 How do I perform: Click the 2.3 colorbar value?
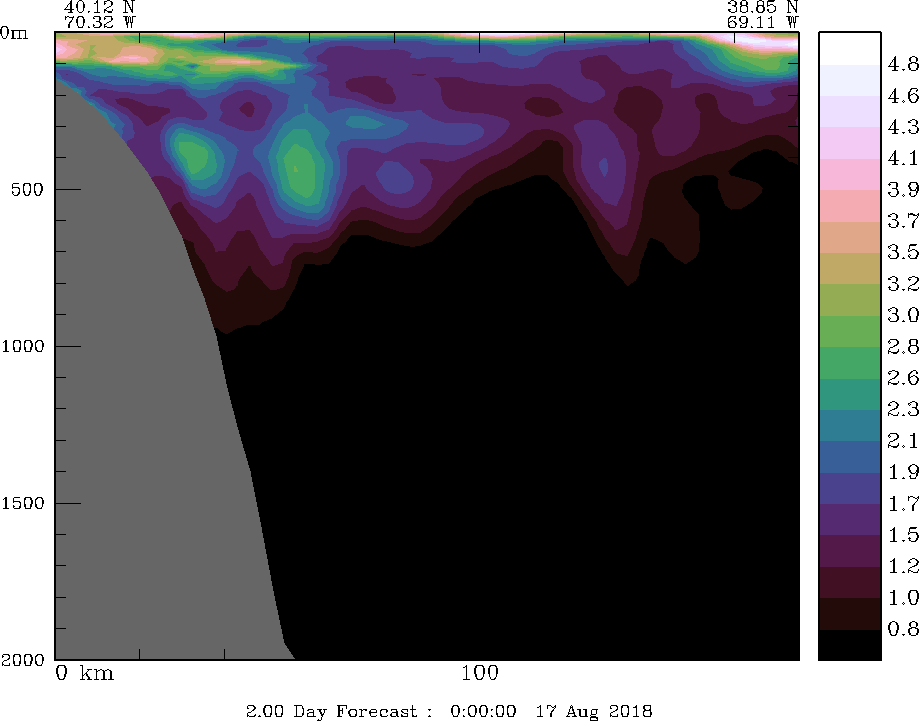[903, 409]
